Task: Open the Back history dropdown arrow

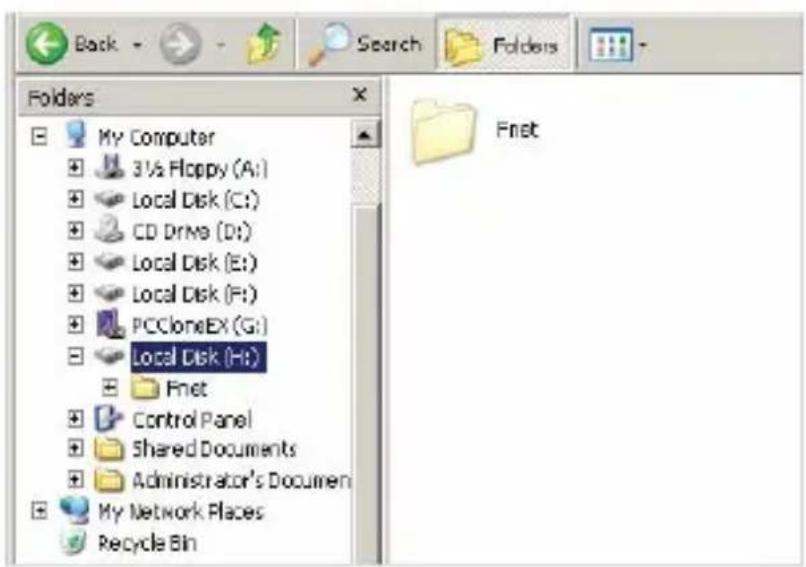Action: pos(137,45)
